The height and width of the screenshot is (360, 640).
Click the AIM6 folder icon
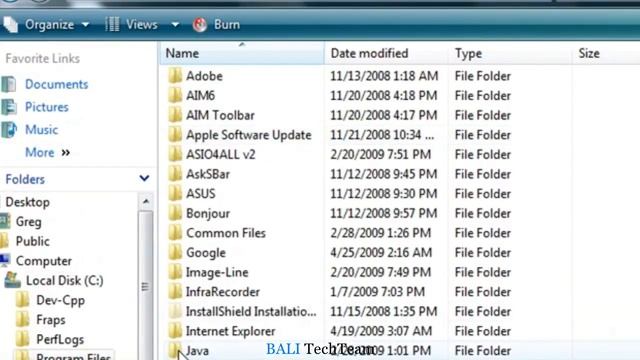tap(175, 96)
